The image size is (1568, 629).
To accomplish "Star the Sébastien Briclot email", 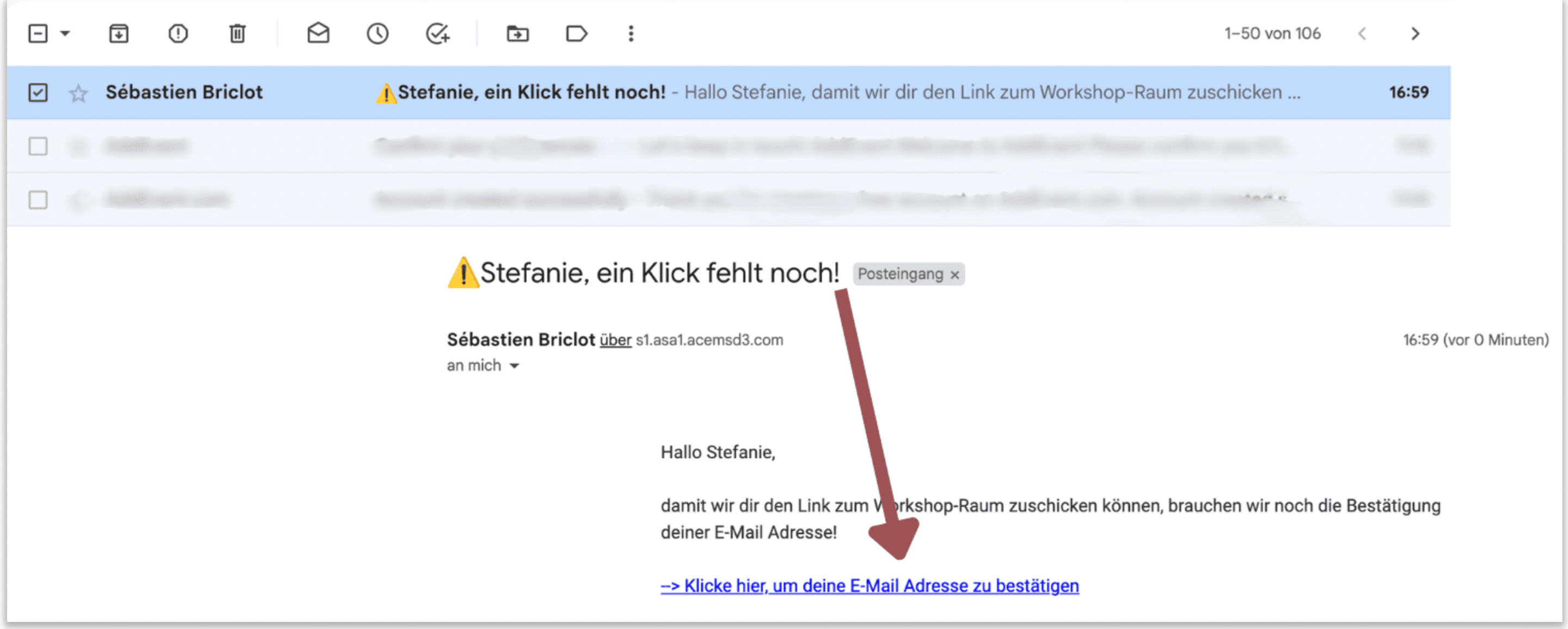I will (x=78, y=93).
